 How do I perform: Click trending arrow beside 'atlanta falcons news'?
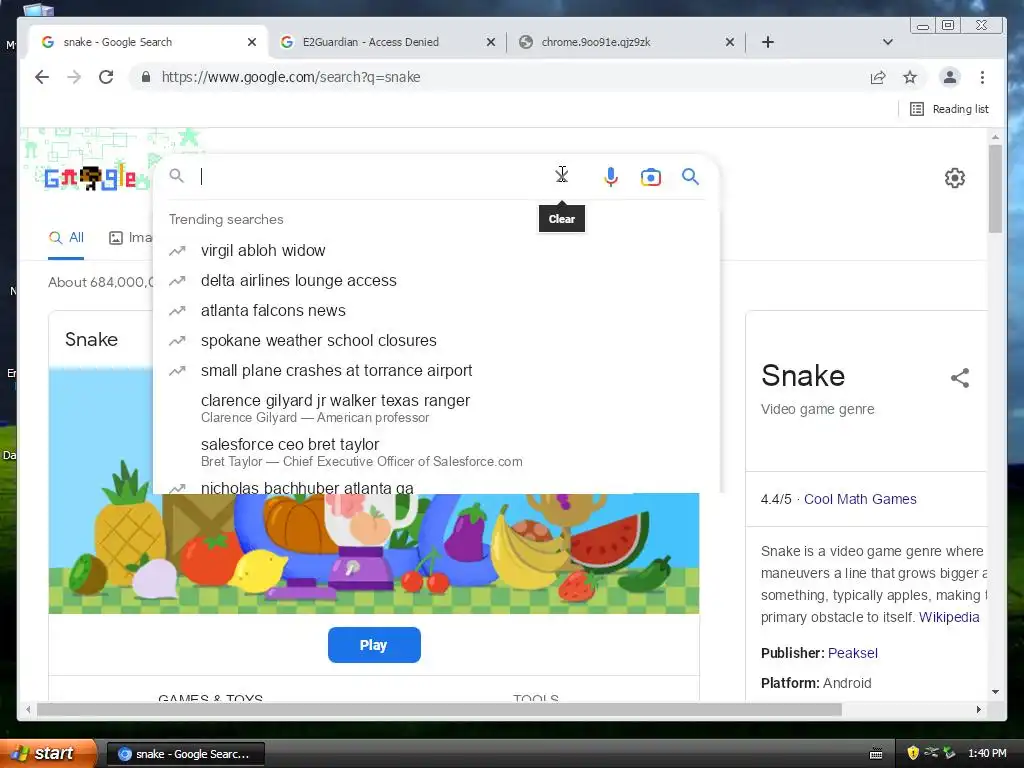[177, 311]
